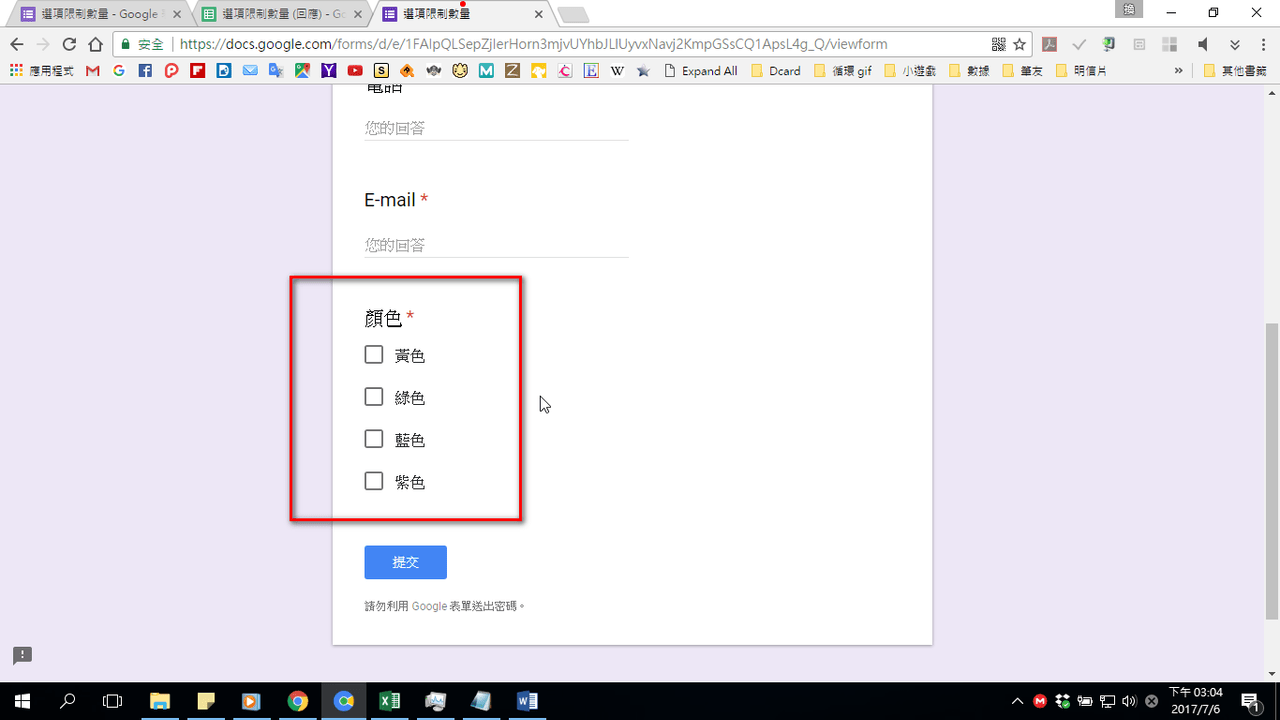Close the active 選項限制數量 form tab
The image size is (1280, 720).
(538, 14)
